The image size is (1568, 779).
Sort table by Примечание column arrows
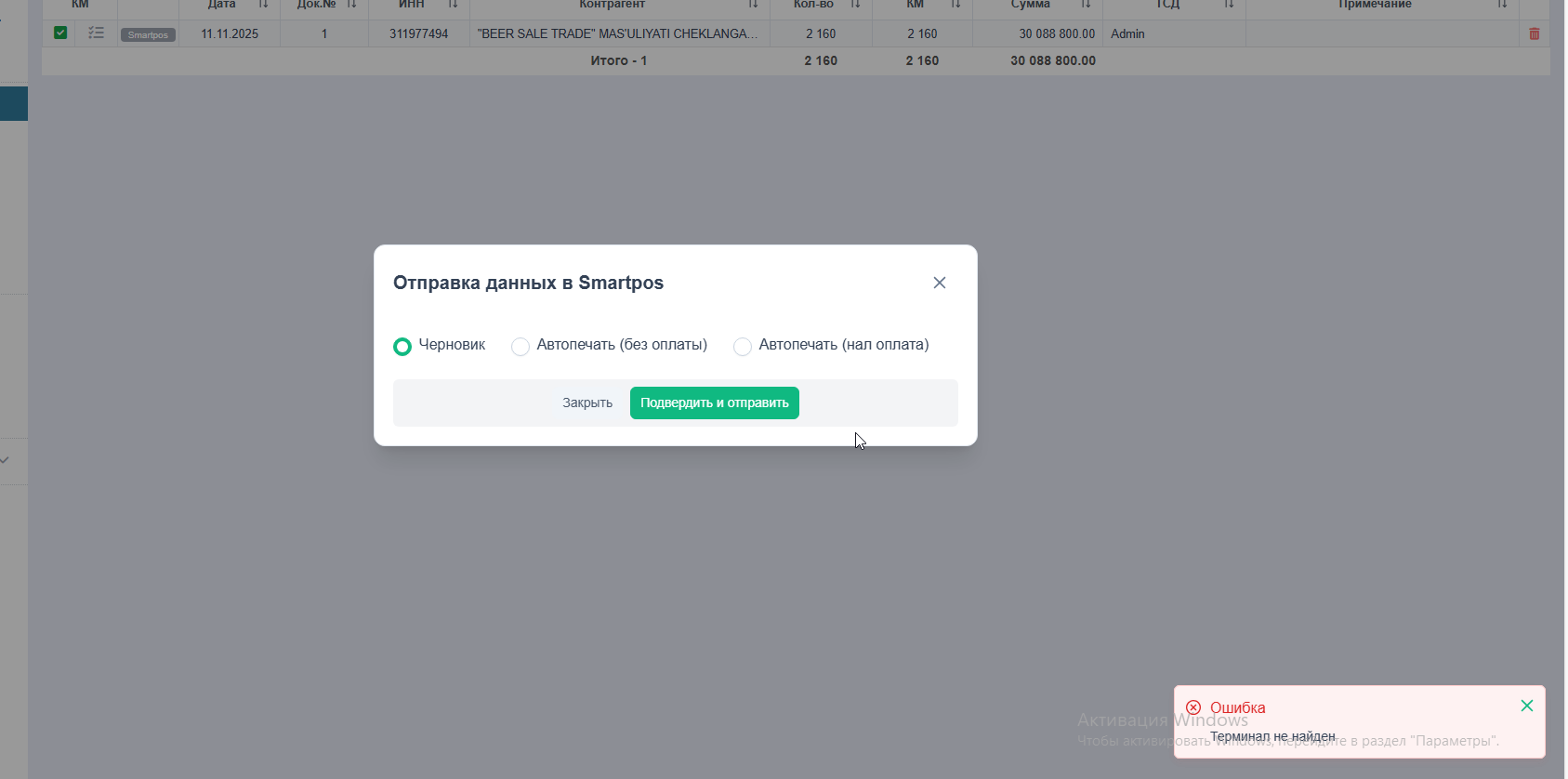[x=1502, y=5]
